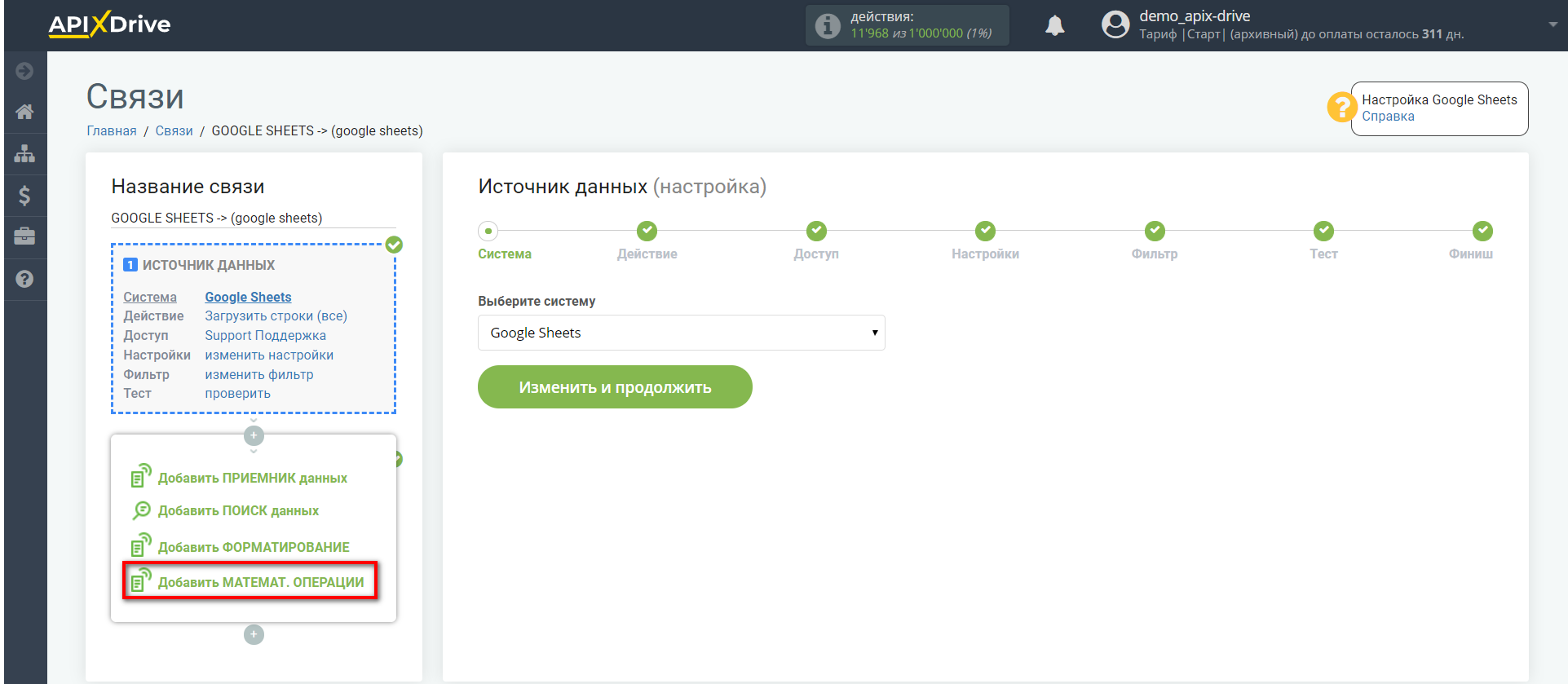Click the orange question mark help icon
This screenshot has height=684, width=1568.
(x=1341, y=107)
